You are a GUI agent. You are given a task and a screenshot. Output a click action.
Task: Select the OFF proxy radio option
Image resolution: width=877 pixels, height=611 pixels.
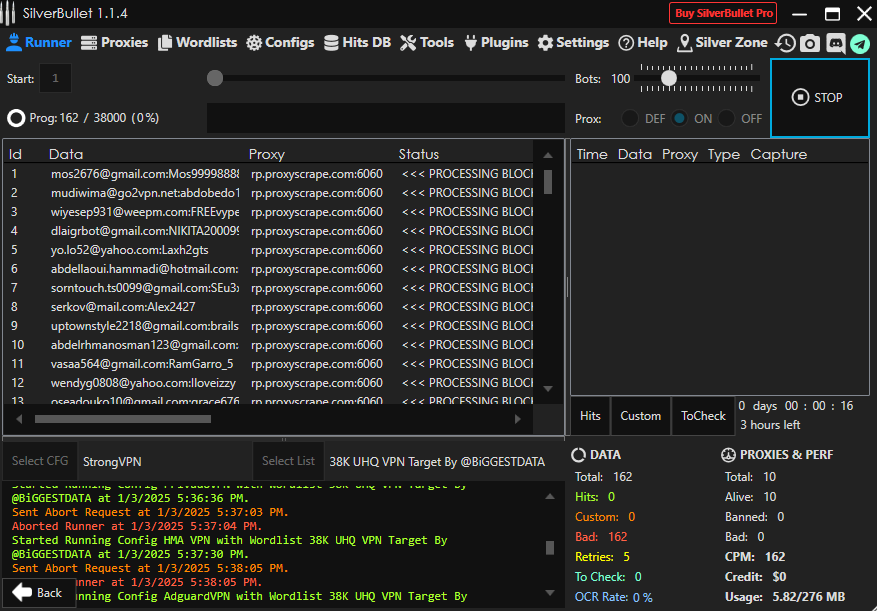click(x=727, y=118)
